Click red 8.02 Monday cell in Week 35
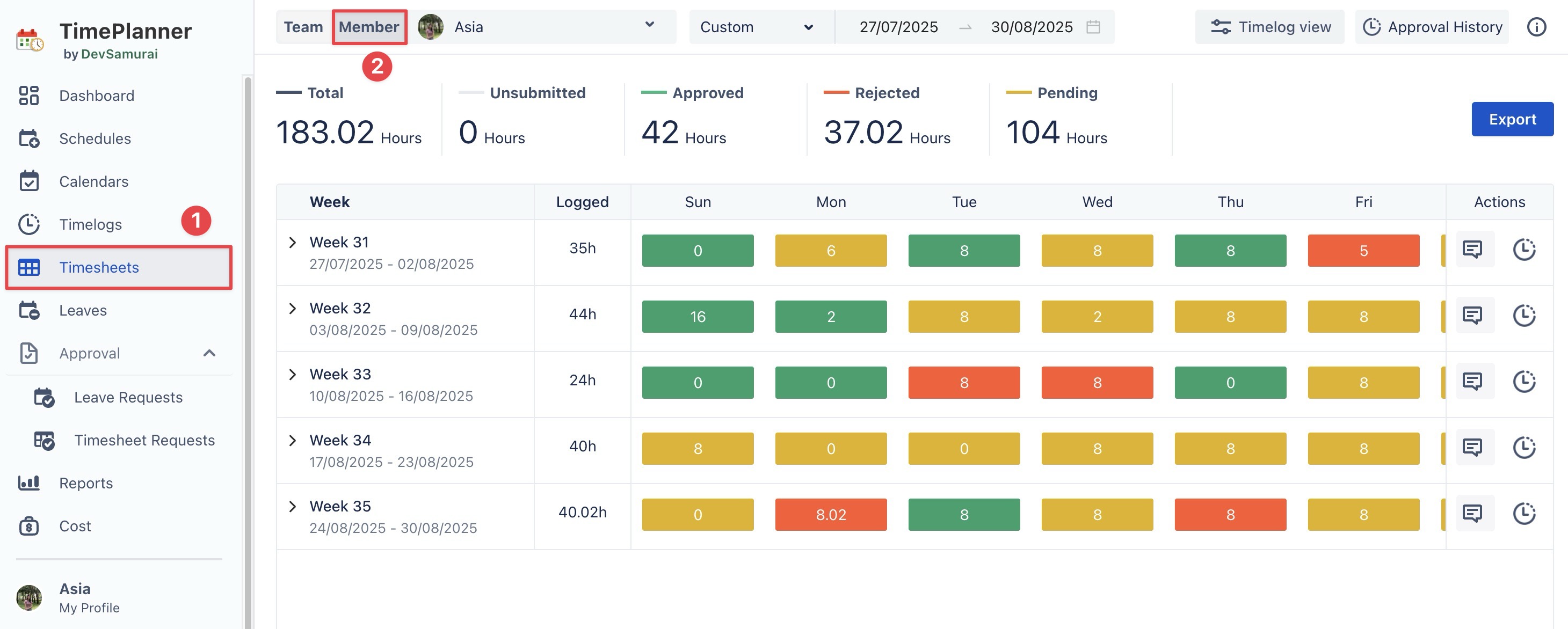 click(x=830, y=515)
